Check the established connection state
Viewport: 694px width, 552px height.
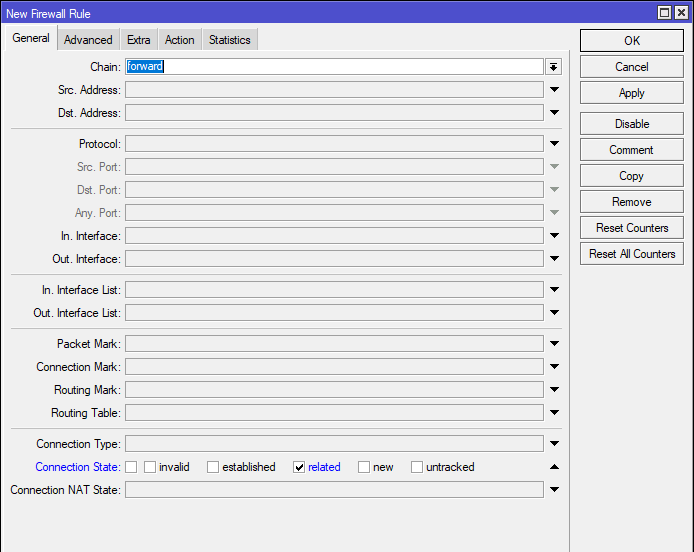click(213, 467)
